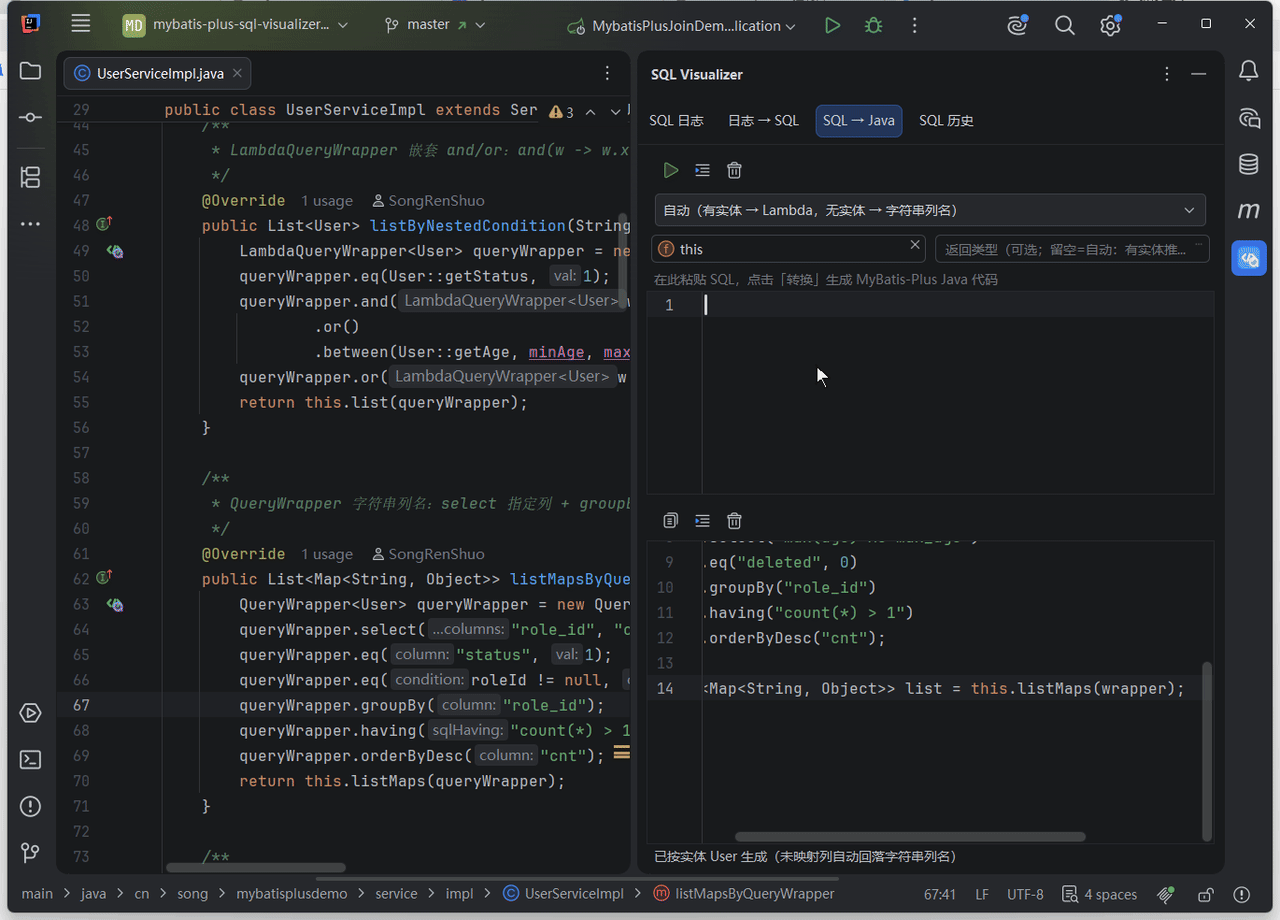Screen dimensions: 1280x920
Task: Run the SQL to Java conversion
Action: (671, 171)
